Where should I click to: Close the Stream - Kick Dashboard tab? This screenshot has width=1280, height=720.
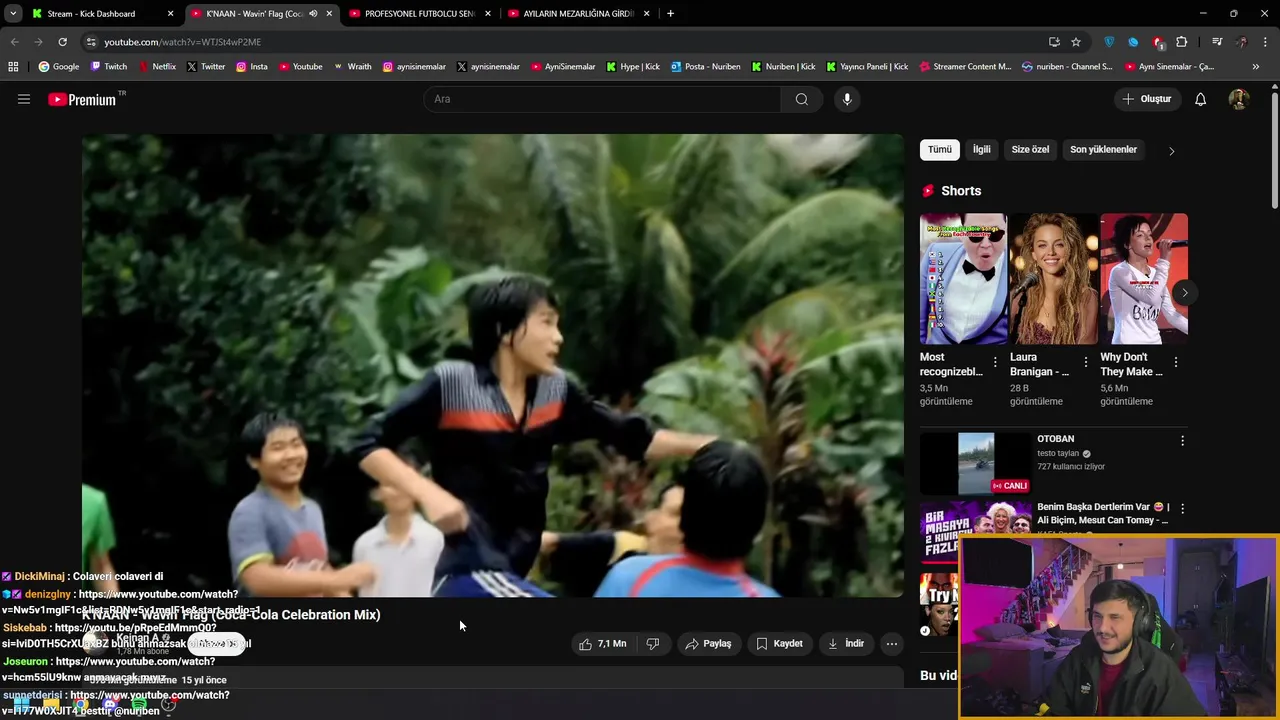(170, 14)
